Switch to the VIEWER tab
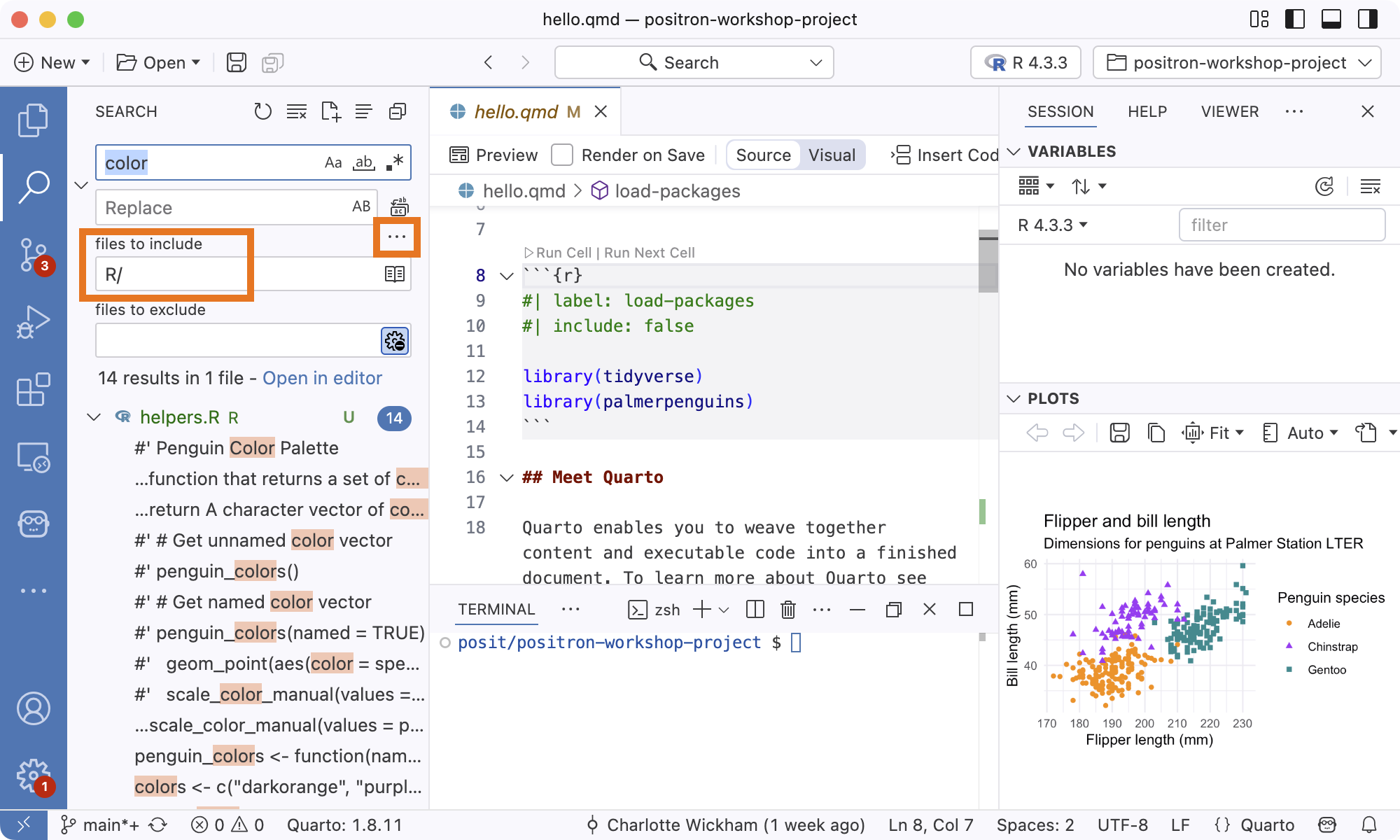Viewport: 1400px width, 840px height. pyautogui.click(x=1230, y=111)
